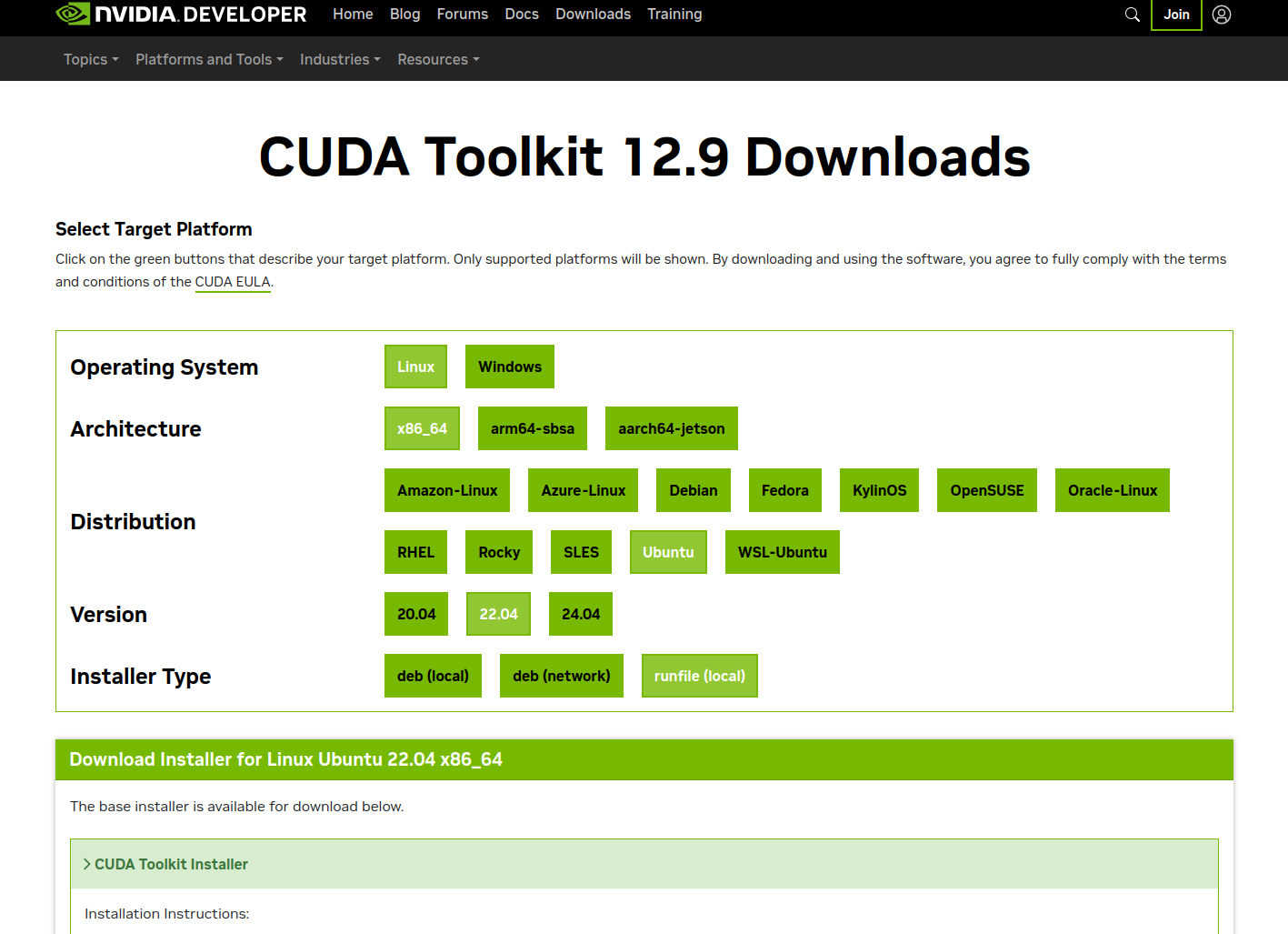
Task: Choose WSL-Ubuntu distribution
Action: pos(783,552)
